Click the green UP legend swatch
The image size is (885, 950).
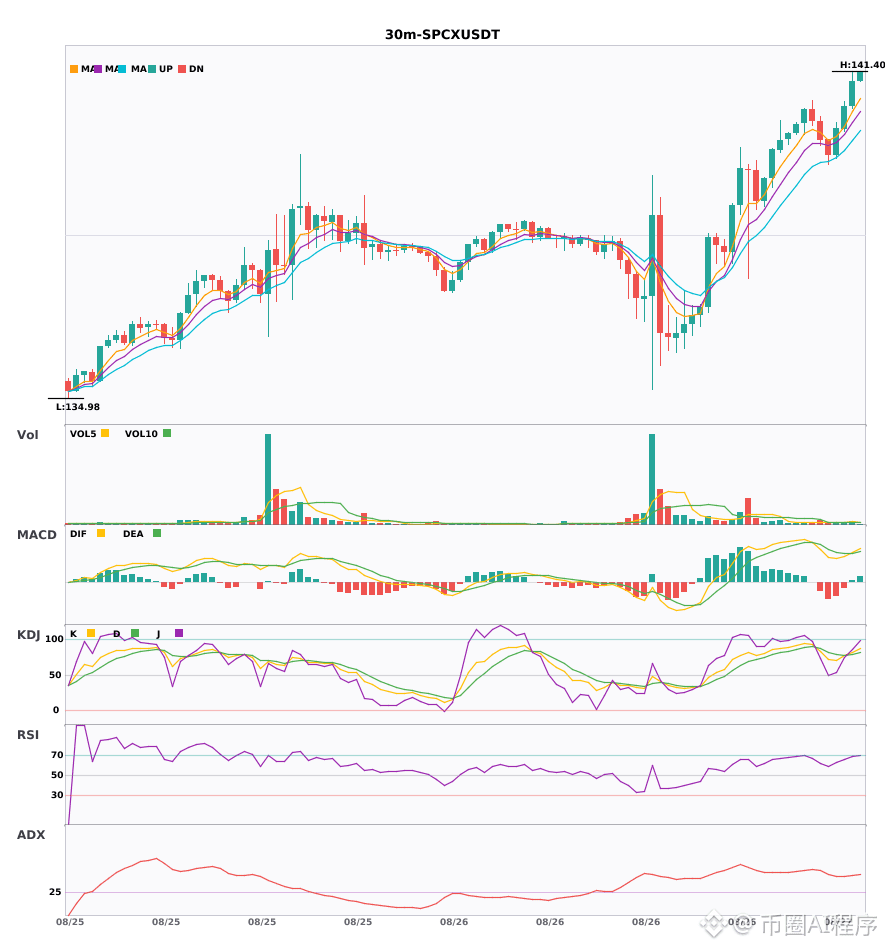coord(152,69)
